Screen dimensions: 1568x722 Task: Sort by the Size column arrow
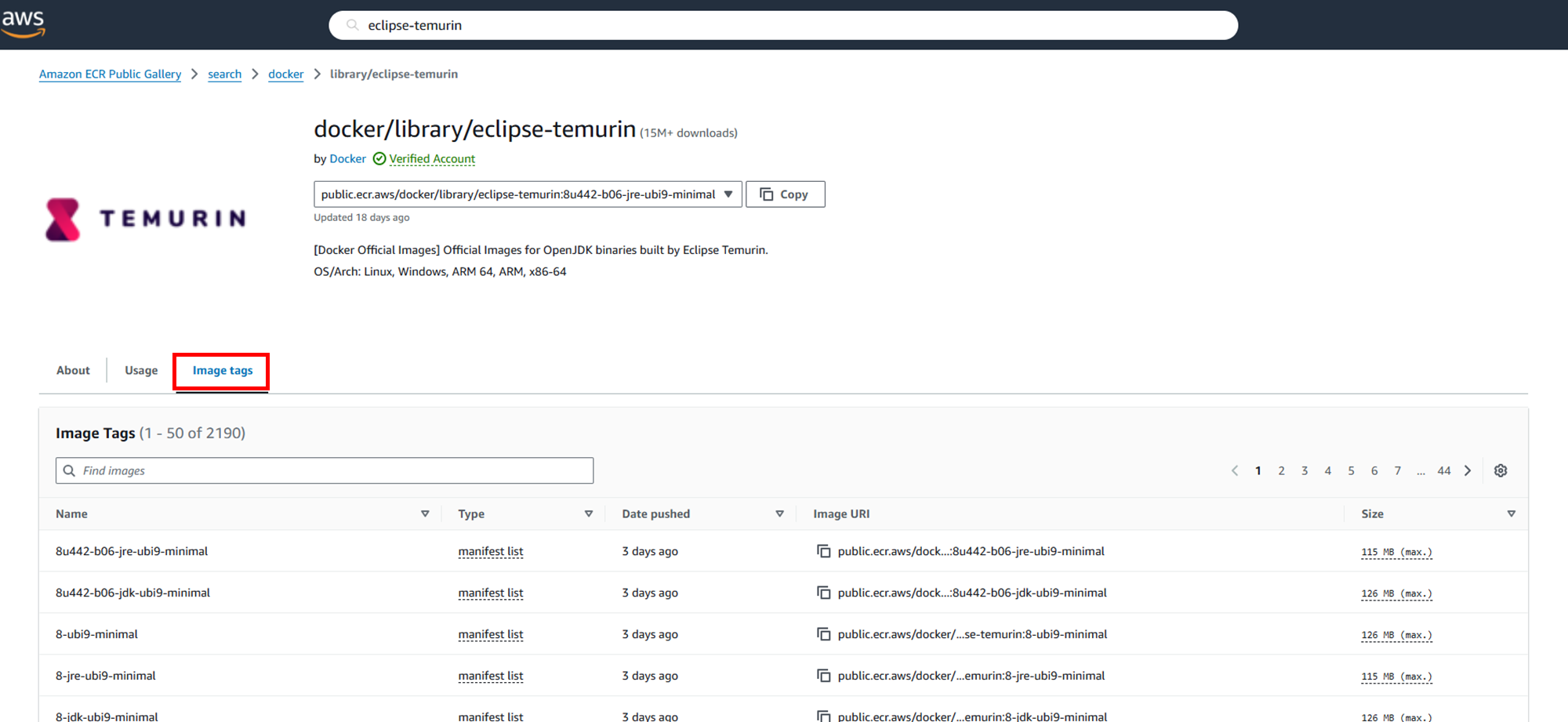[x=1512, y=513]
